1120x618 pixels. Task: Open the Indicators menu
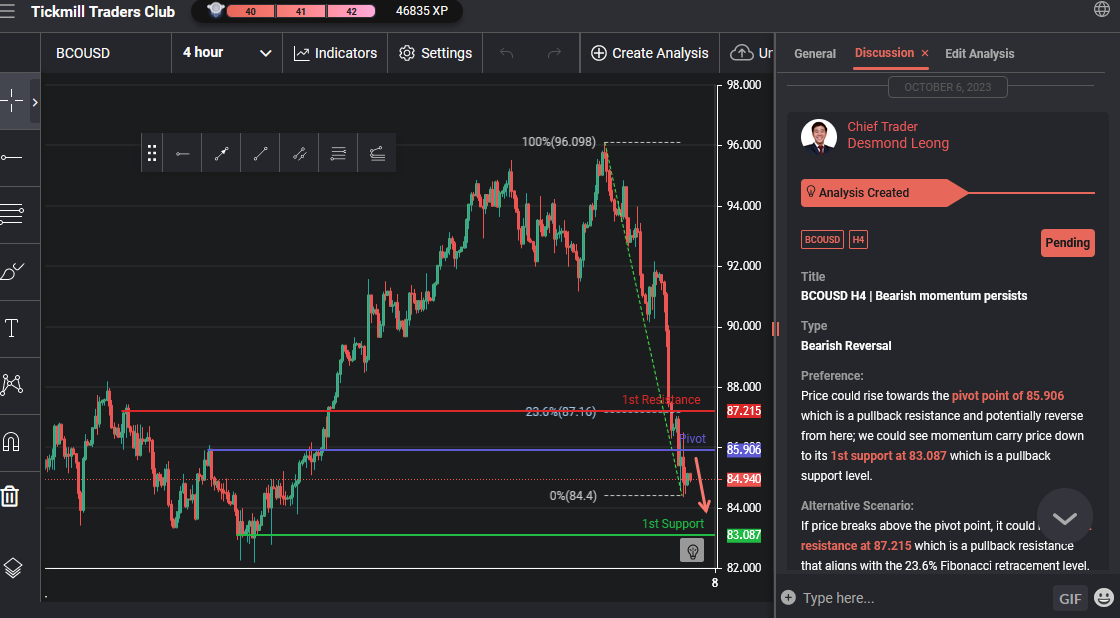coord(335,53)
